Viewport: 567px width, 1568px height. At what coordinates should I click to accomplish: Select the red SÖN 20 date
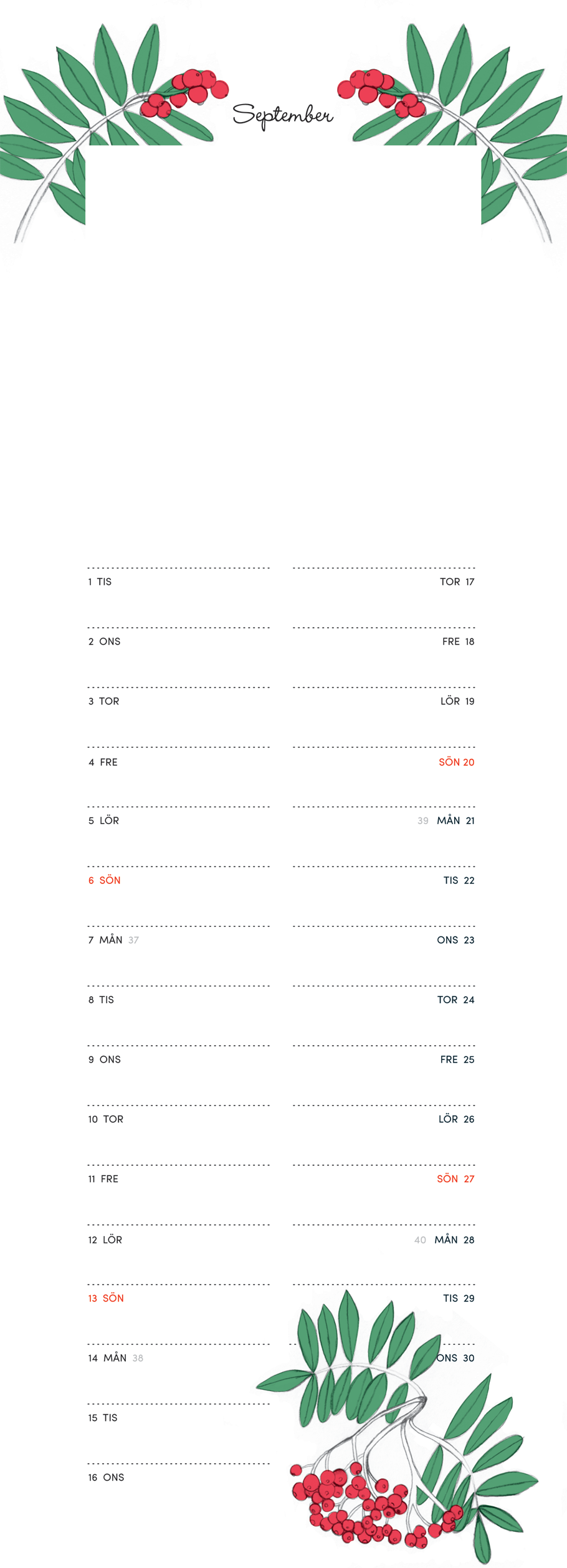[456, 762]
